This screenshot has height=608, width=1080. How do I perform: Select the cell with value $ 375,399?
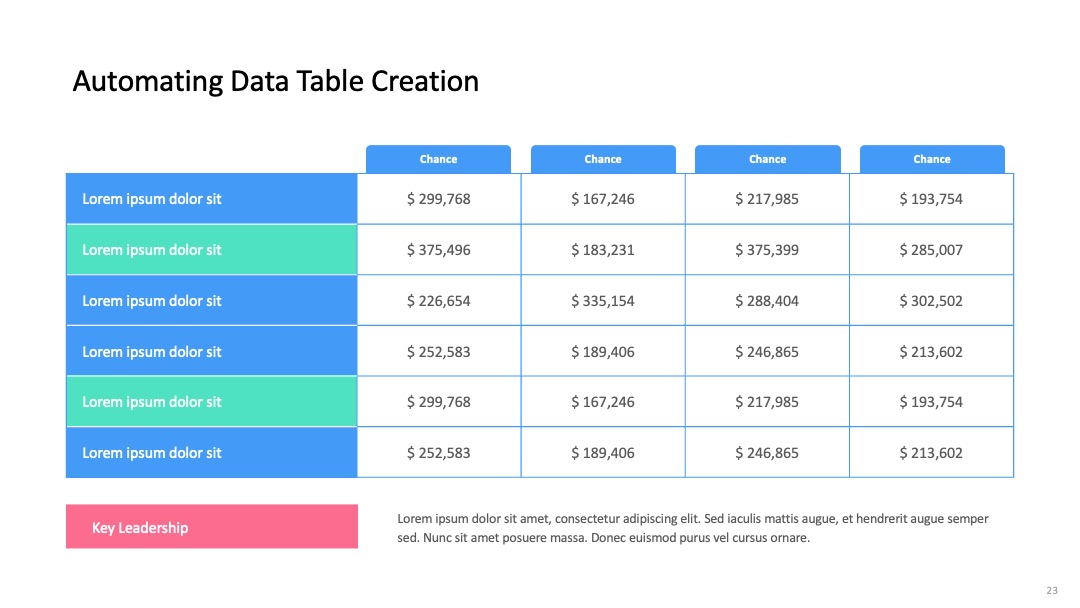point(767,250)
